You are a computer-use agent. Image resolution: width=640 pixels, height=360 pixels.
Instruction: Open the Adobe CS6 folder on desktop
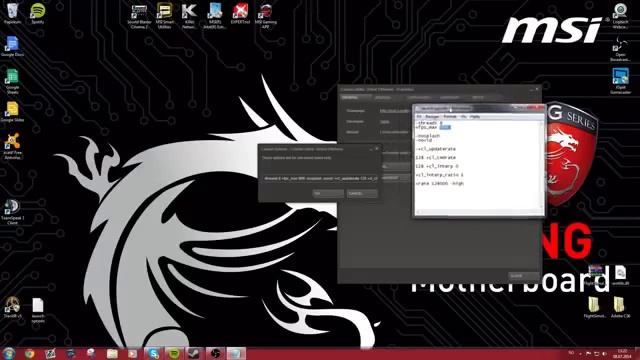click(x=620, y=307)
